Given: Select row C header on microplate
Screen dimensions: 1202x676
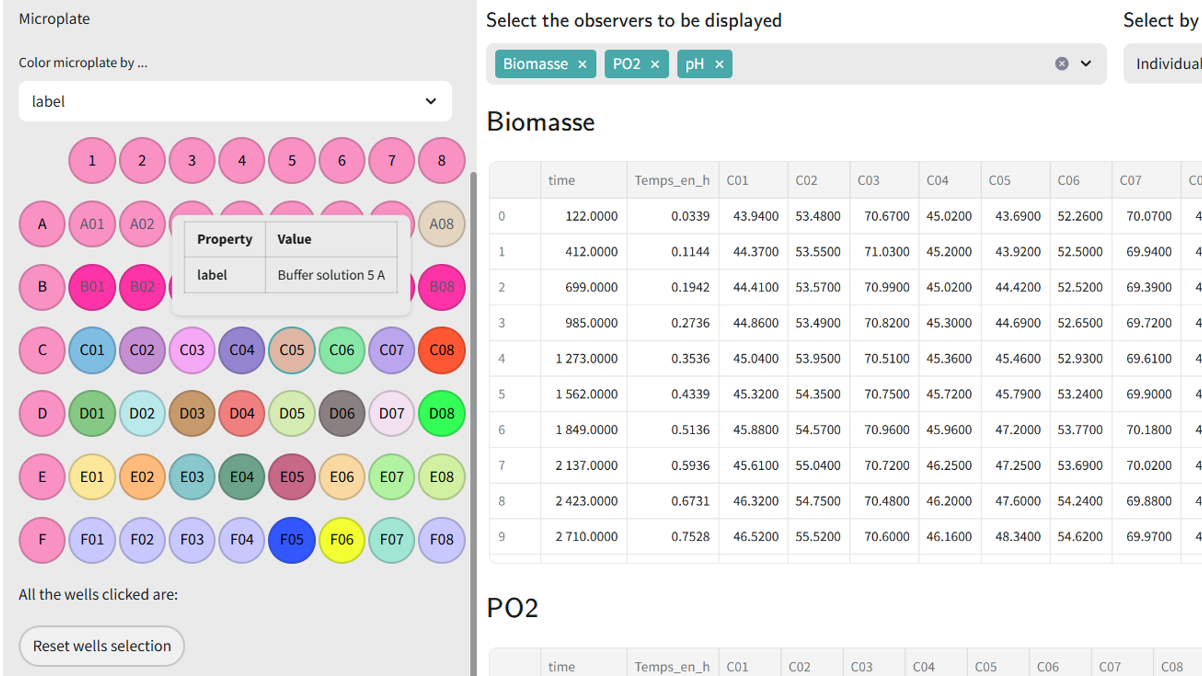Looking at the screenshot, I should tap(42, 350).
